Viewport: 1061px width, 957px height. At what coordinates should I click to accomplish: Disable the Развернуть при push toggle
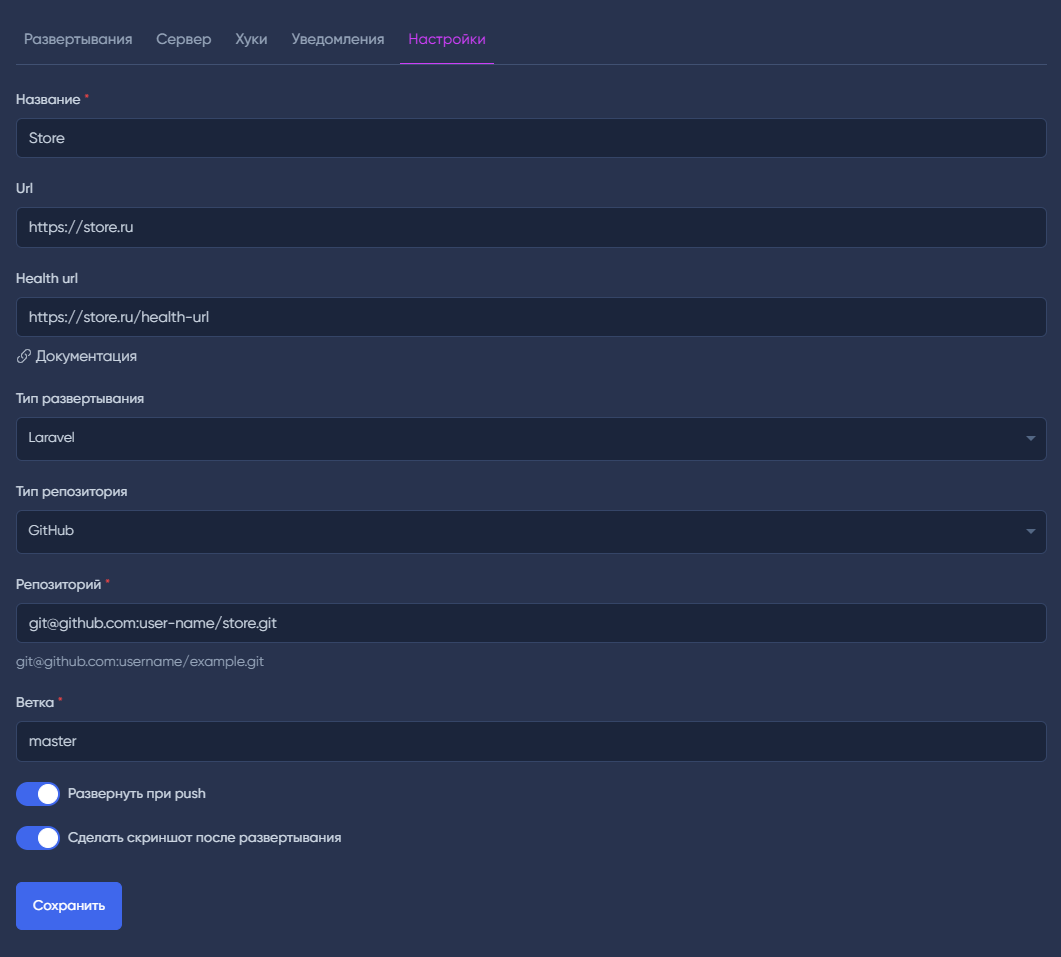pos(38,794)
